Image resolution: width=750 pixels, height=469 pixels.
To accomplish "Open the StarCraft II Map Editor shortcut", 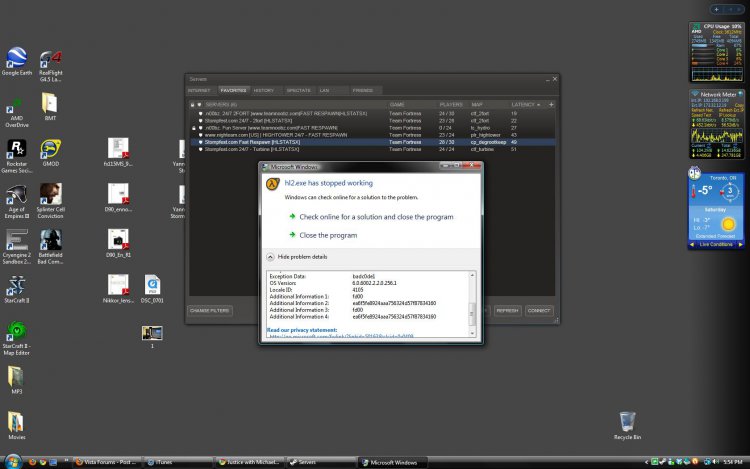I will (x=17, y=338).
